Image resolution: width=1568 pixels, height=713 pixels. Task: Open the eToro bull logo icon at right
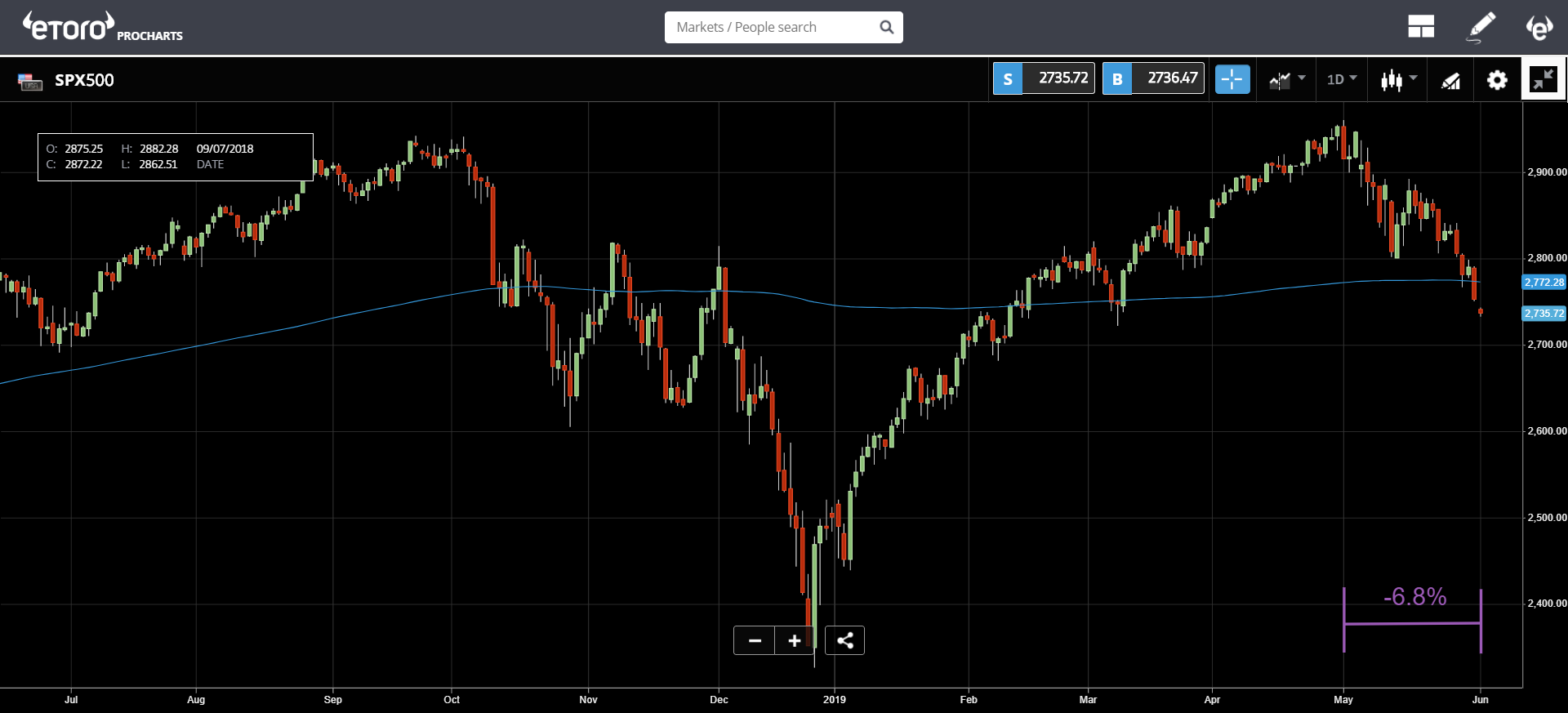point(1539,27)
